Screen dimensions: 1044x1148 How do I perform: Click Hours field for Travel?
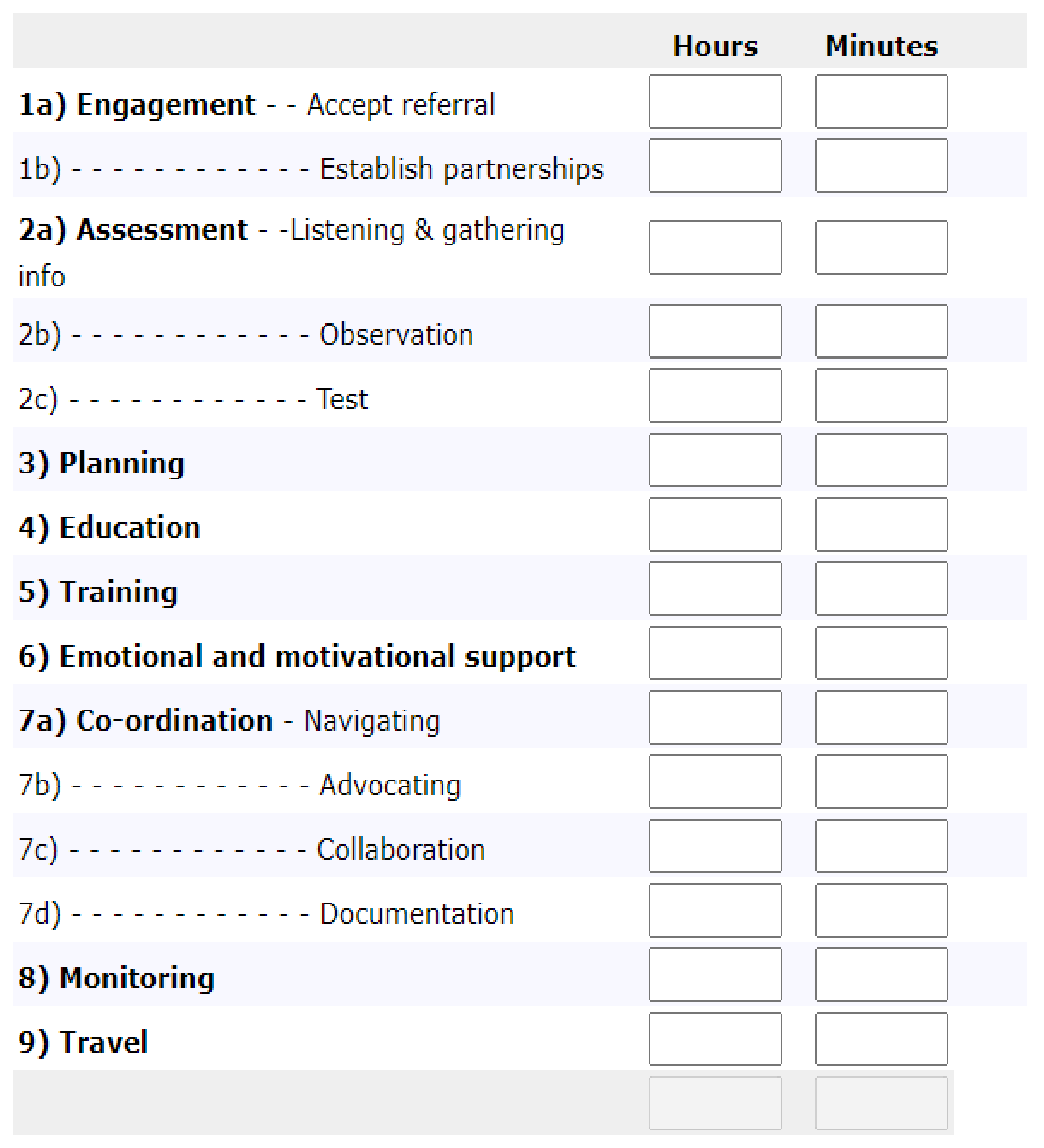pos(715,1039)
